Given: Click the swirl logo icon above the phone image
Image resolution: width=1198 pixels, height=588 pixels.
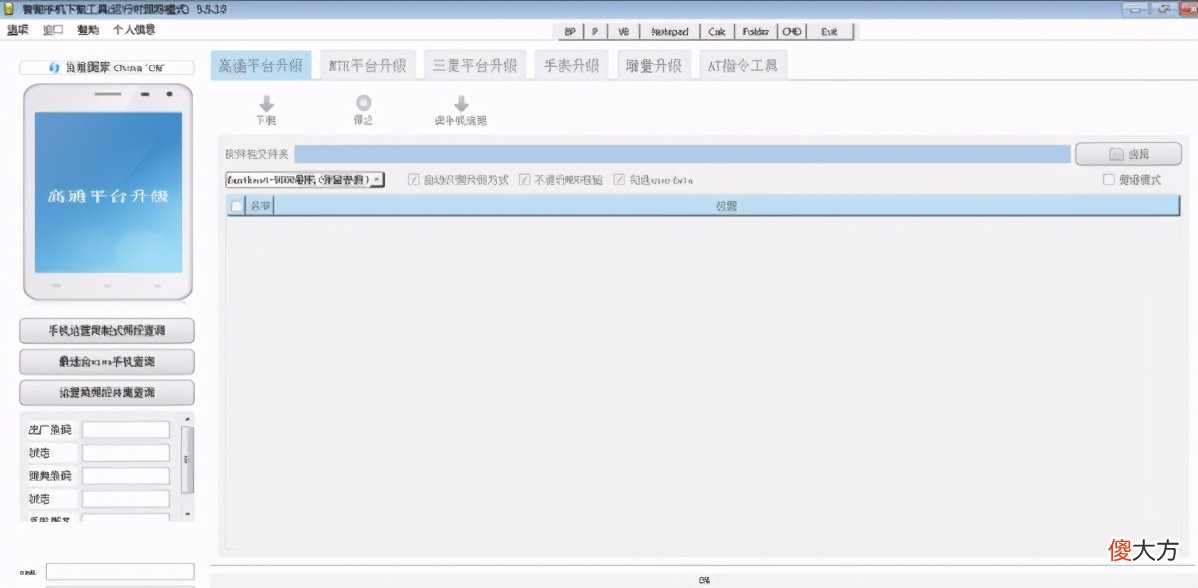Looking at the screenshot, I should (53, 68).
